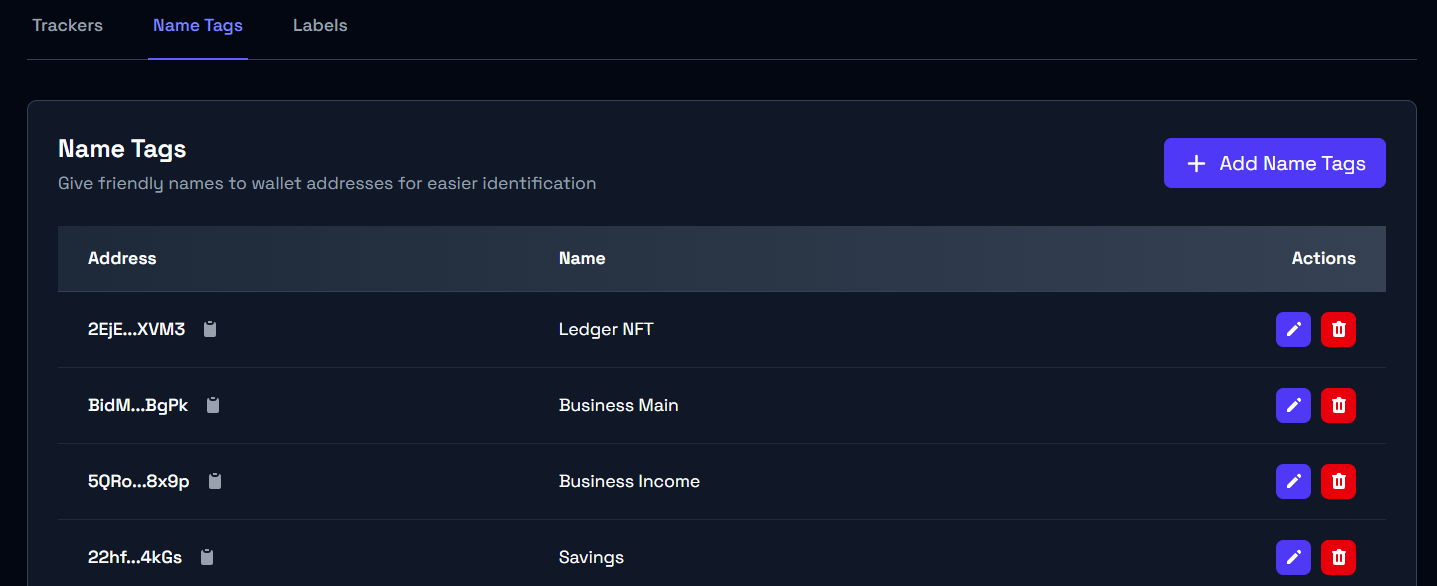Delete the Savings name tag

point(1338,557)
